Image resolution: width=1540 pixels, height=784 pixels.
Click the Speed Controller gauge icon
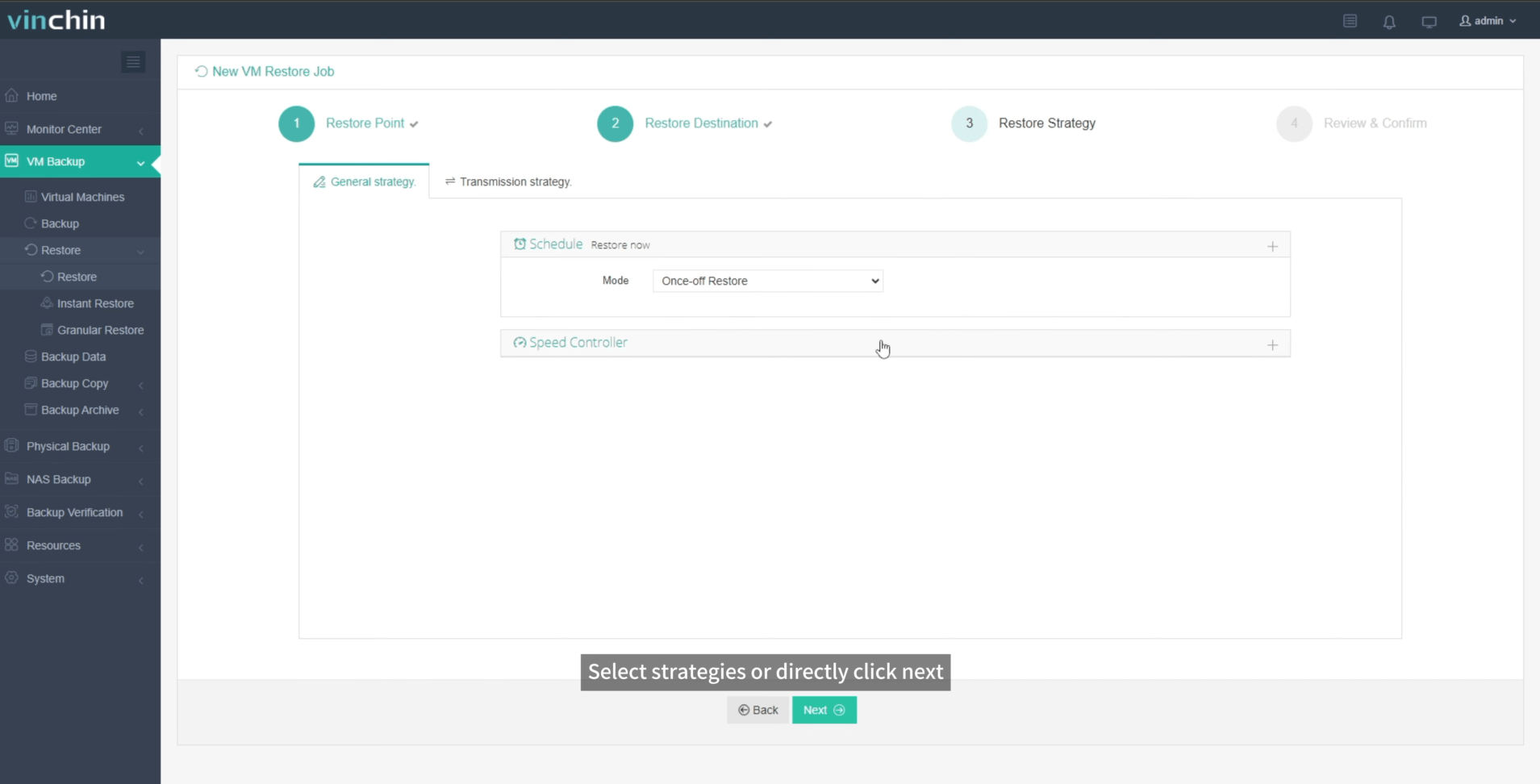[520, 342]
